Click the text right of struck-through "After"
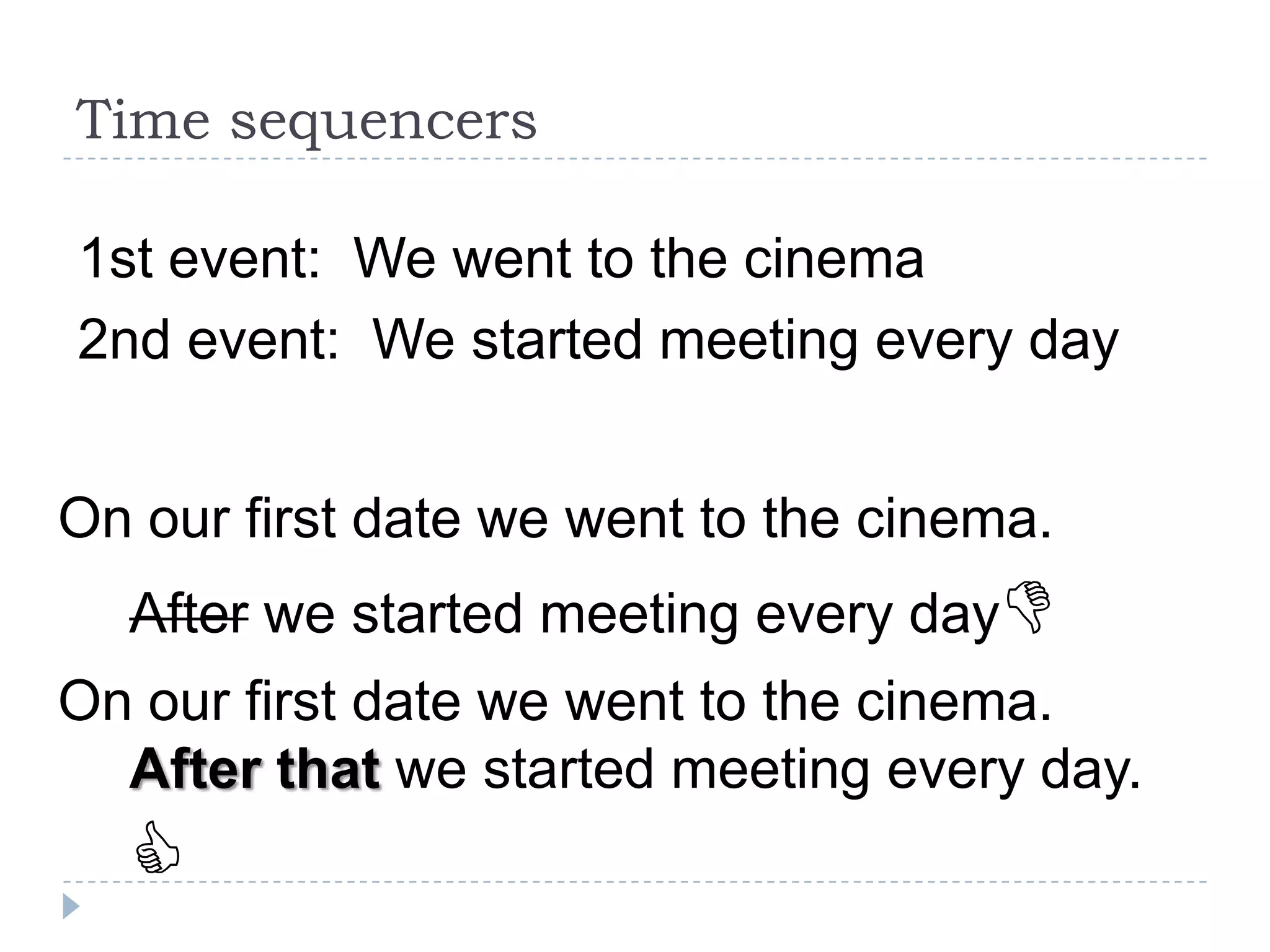Screen dimensions: 1270x952 631,614
